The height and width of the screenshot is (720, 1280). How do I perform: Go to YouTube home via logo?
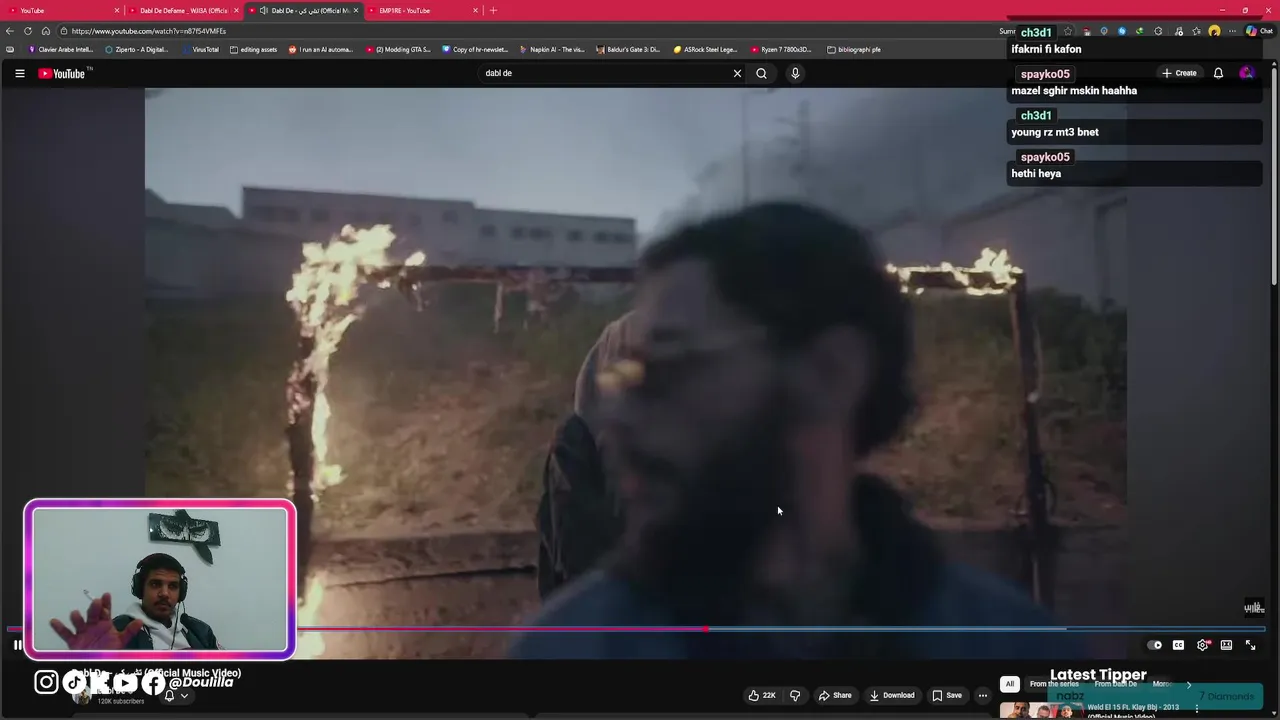point(62,73)
